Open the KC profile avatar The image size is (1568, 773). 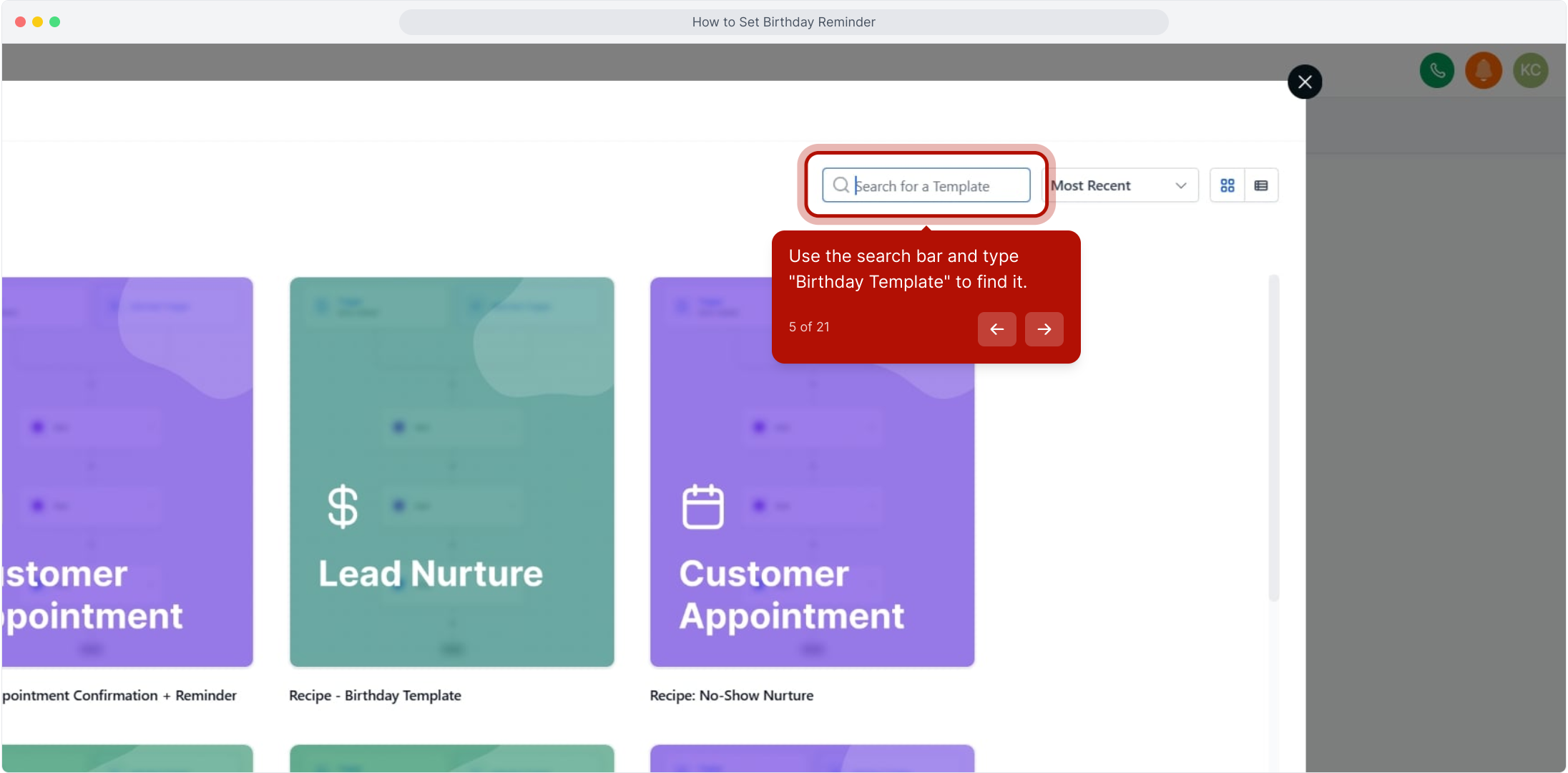tap(1530, 70)
